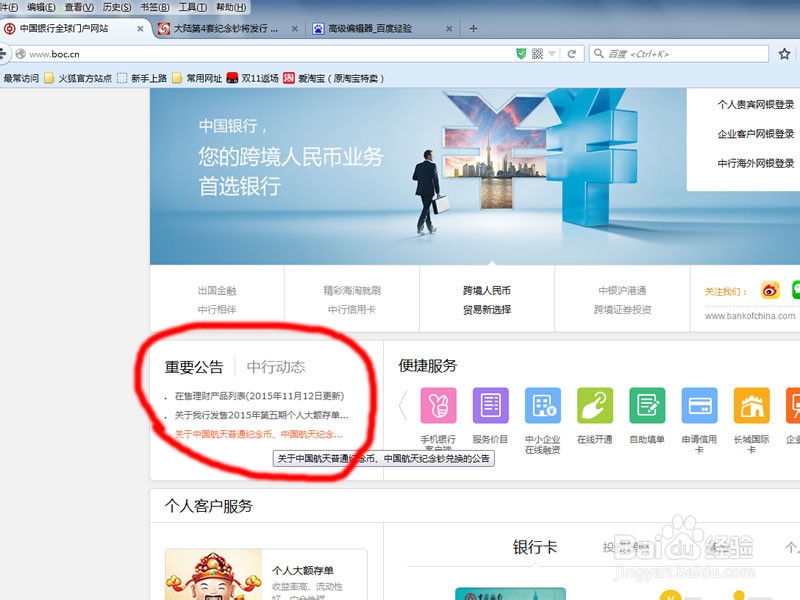Open the 火狐官方站点 bookmark folder
This screenshot has height=600, width=800.
[x=78, y=78]
